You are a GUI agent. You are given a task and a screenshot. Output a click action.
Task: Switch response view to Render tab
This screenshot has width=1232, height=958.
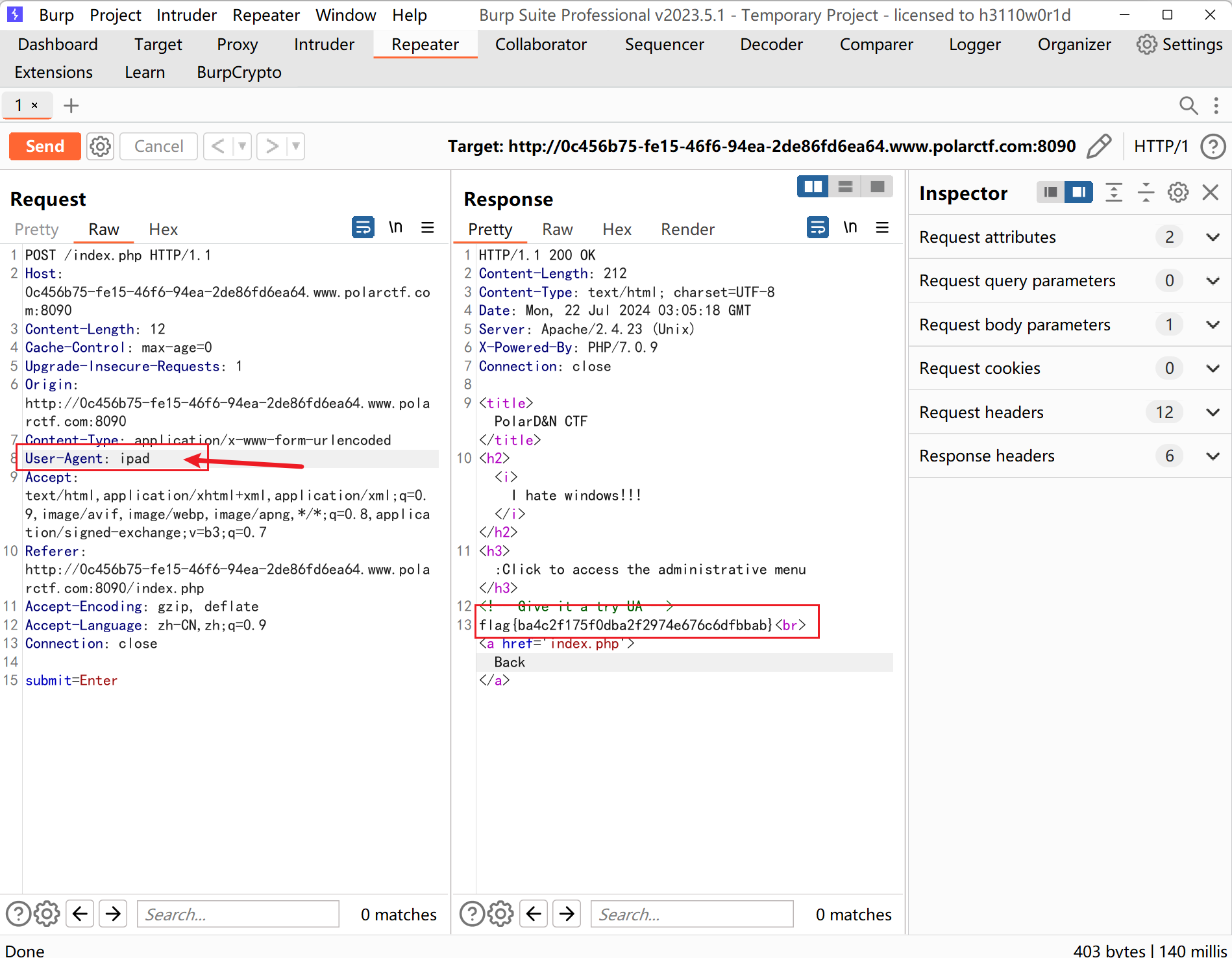click(x=687, y=229)
